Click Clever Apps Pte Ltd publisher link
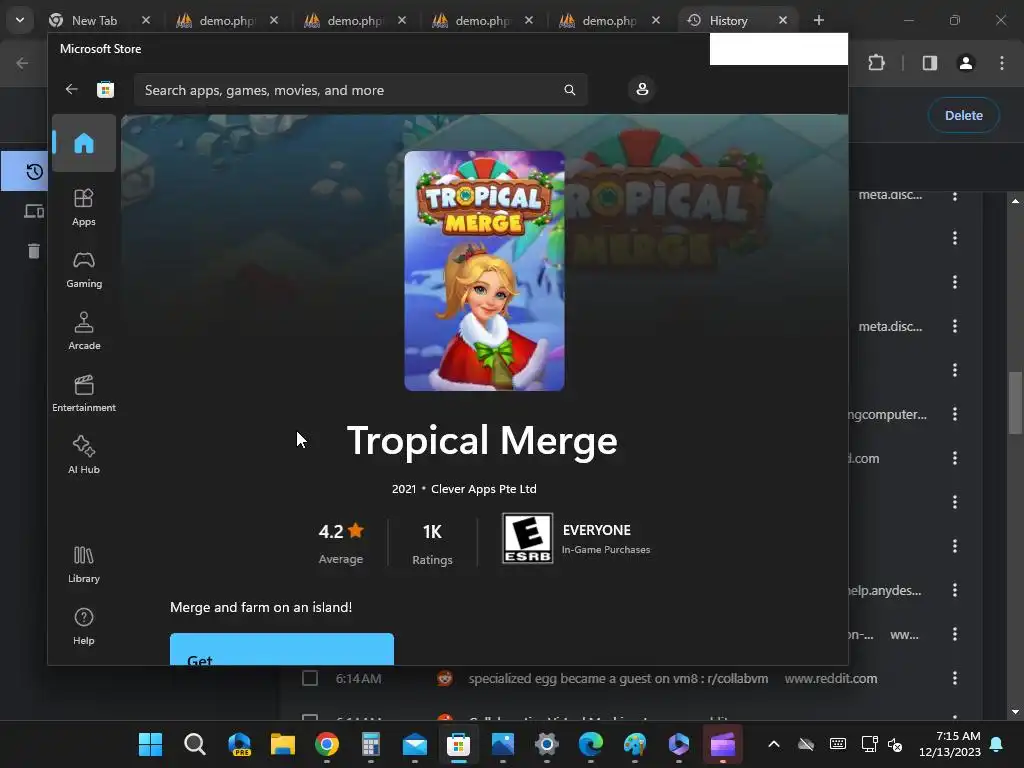 coord(483,488)
